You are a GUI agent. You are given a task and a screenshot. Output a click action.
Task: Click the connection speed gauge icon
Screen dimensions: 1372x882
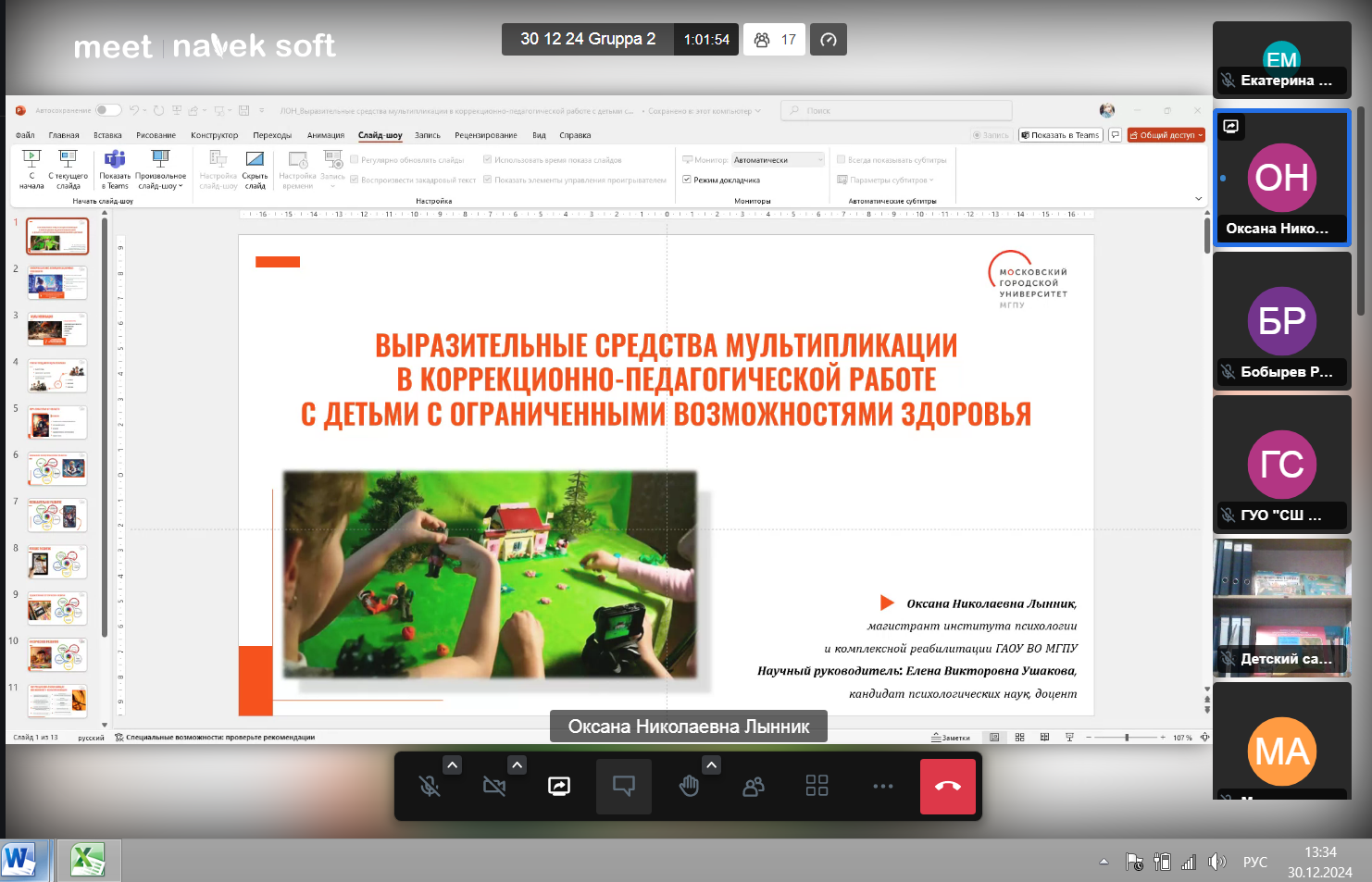pyautogui.click(x=829, y=40)
